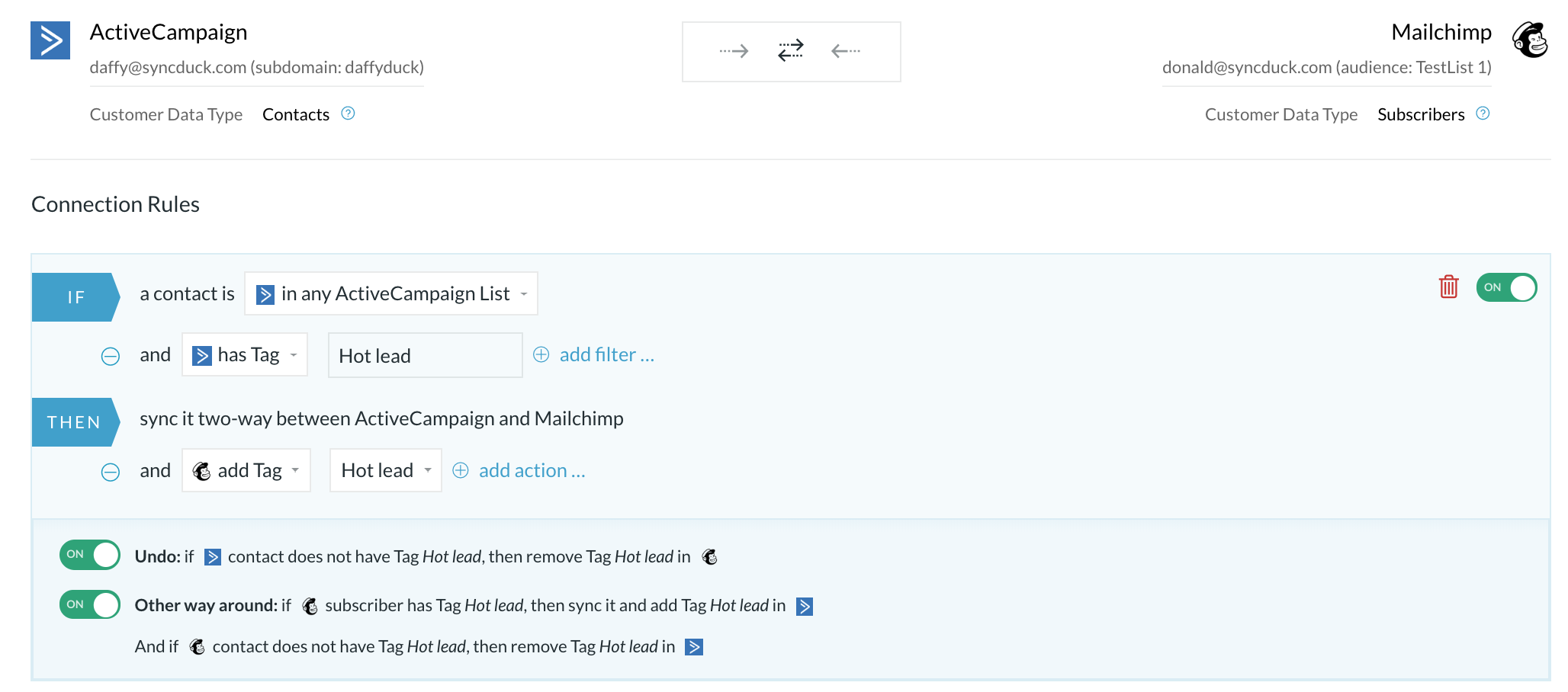The height and width of the screenshot is (692, 1568).
Task: Click the Hot lead filter input field
Action: tap(426, 355)
